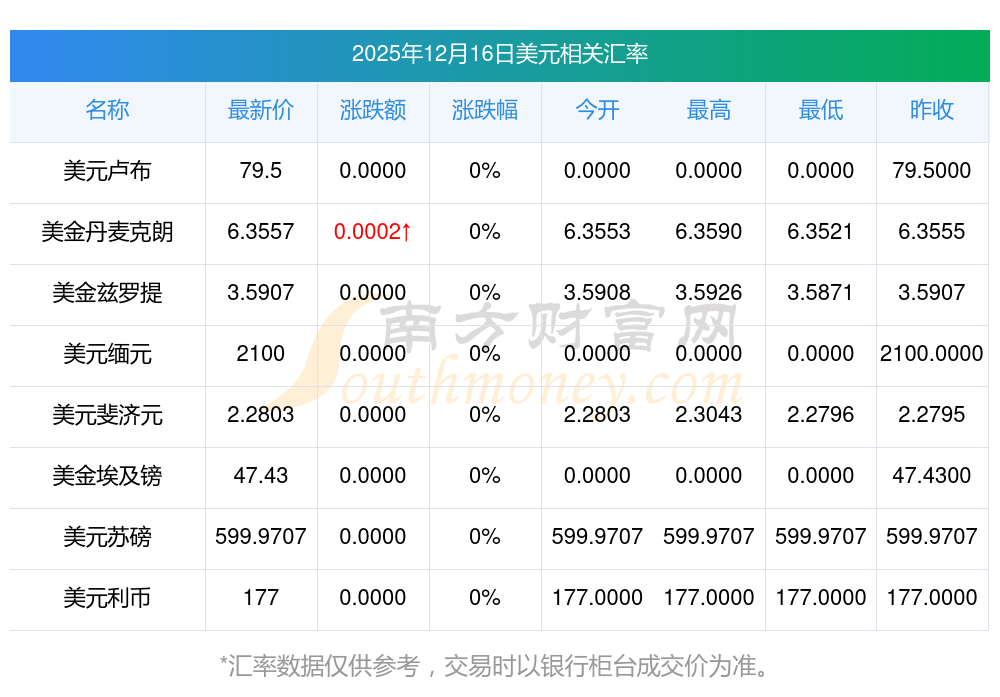Click the 美元苏磅 row name
Screen dimensions: 1000x697
click(x=107, y=537)
